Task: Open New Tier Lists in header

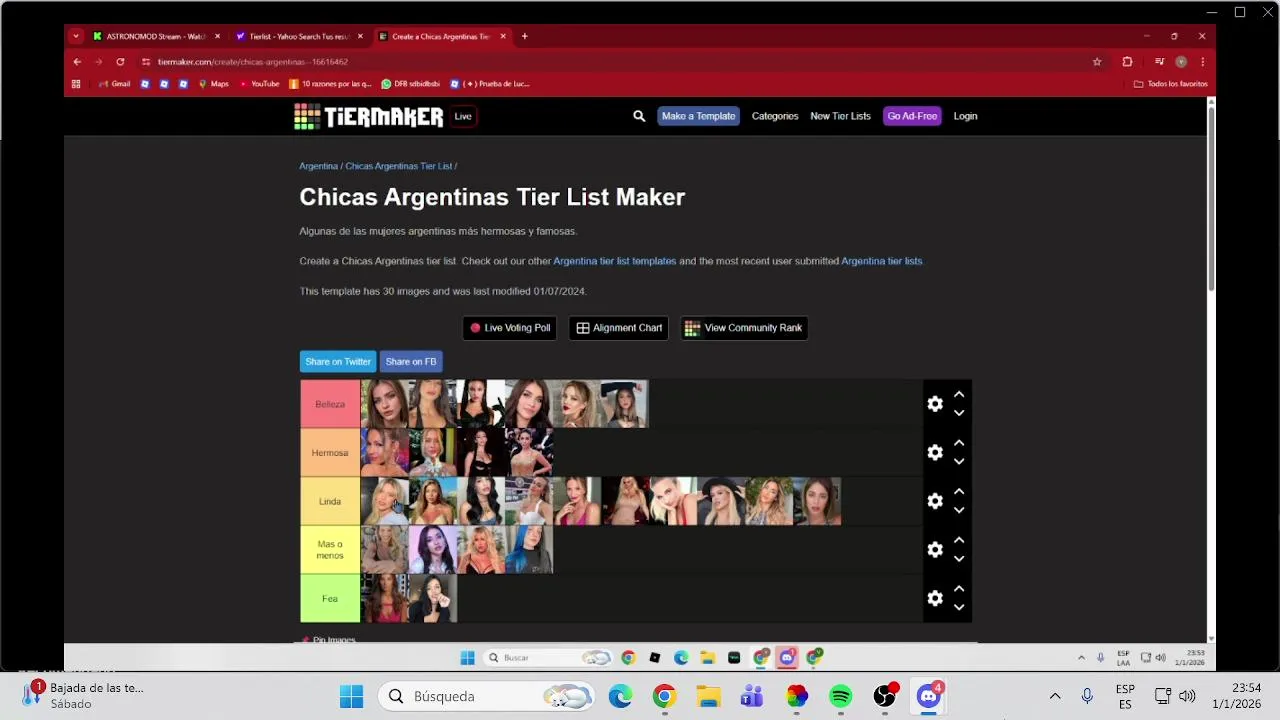Action: [x=840, y=116]
